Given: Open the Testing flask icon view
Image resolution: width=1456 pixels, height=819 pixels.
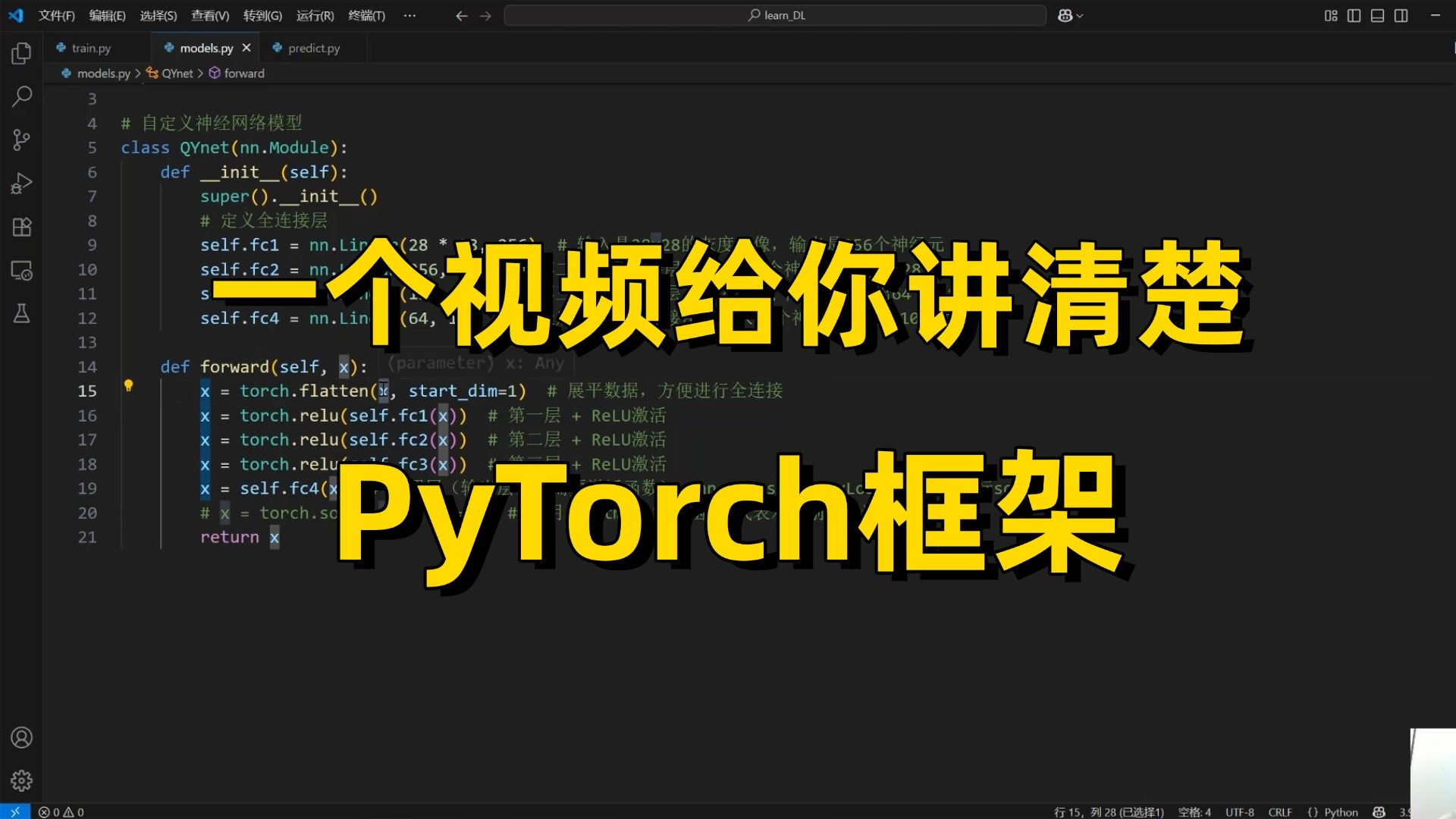Looking at the screenshot, I should tap(21, 314).
